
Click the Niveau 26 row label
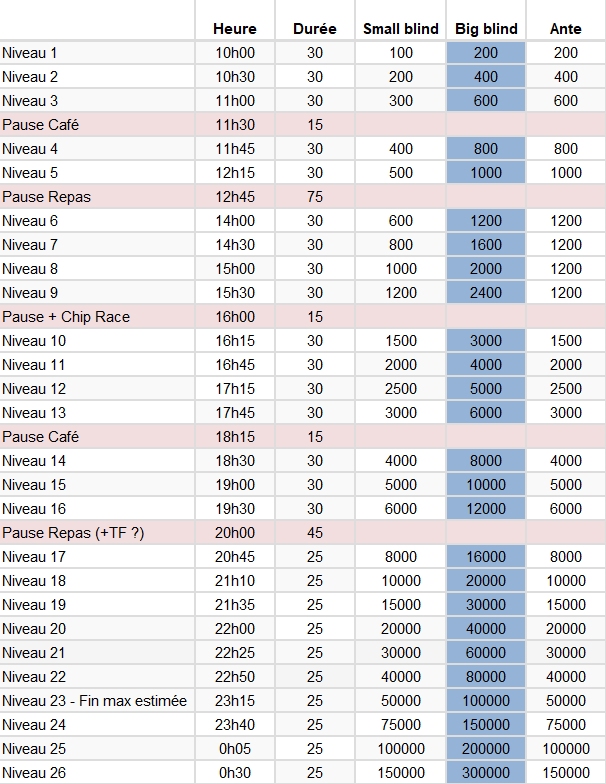tap(97, 773)
